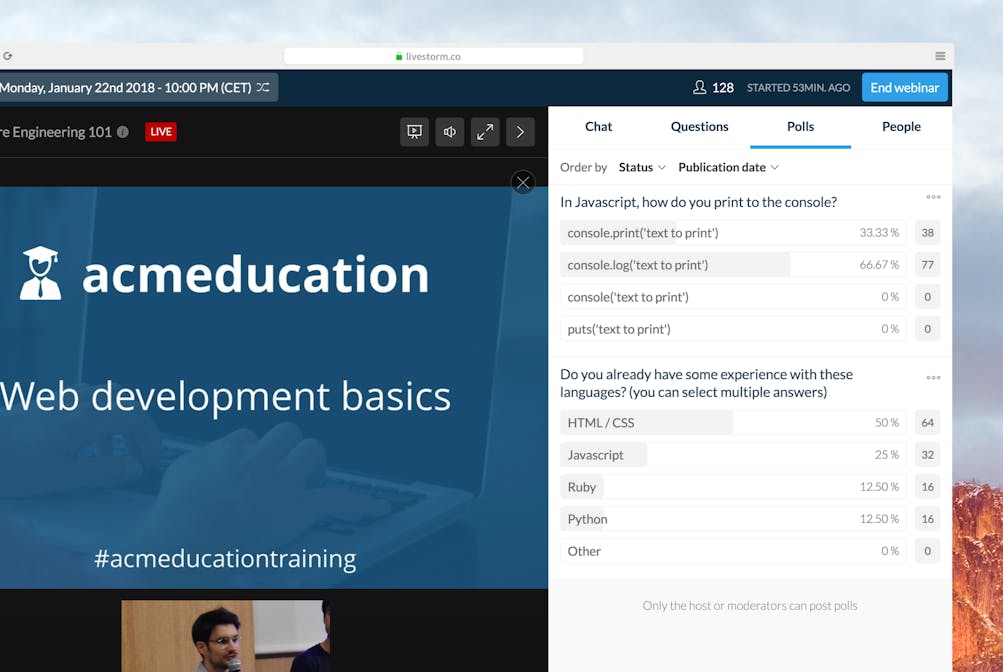Open the languages poll options menu

pos(933,378)
